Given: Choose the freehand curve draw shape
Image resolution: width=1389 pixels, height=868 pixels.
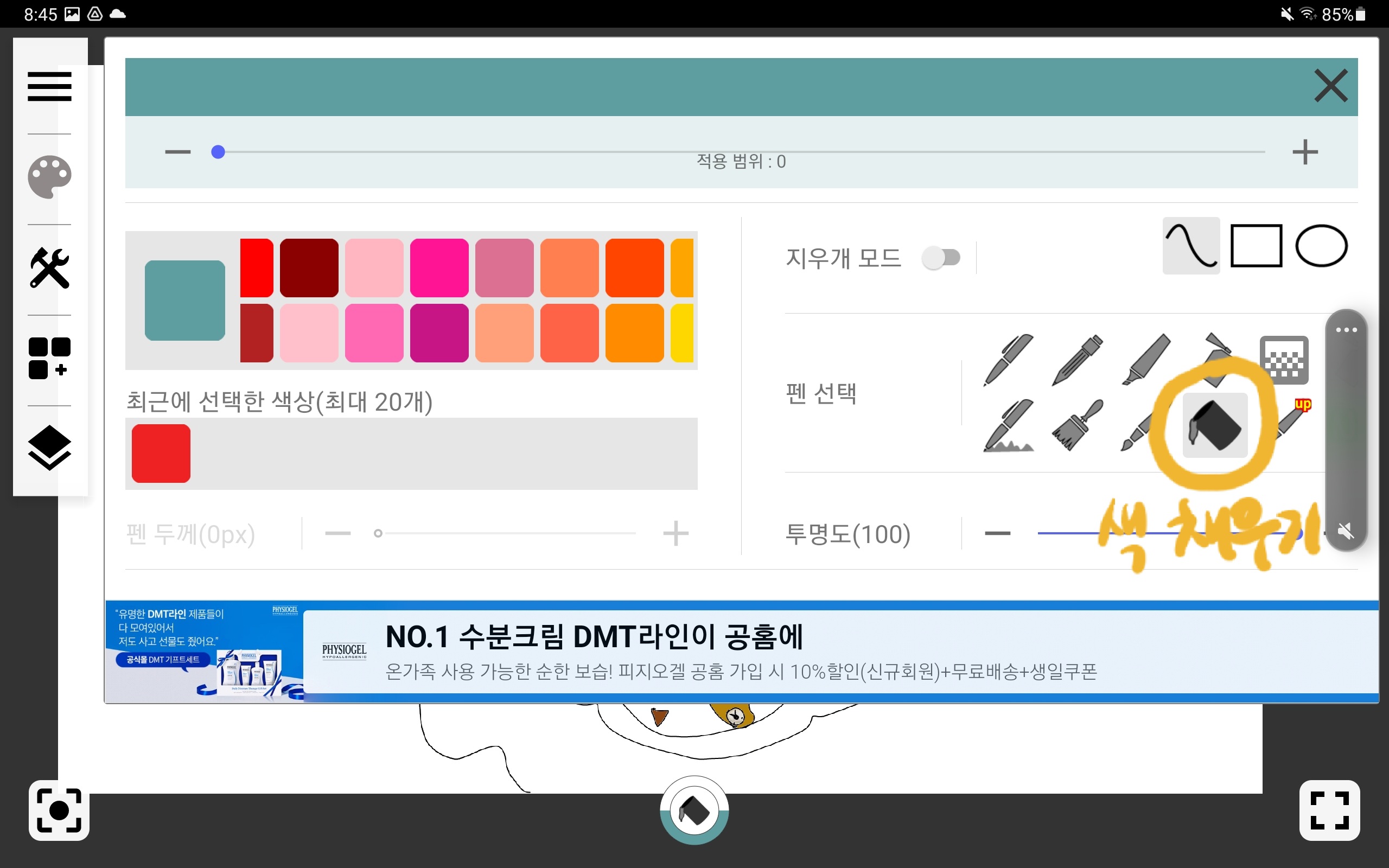Looking at the screenshot, I should pyautogui.click(x=1191, y=246).
